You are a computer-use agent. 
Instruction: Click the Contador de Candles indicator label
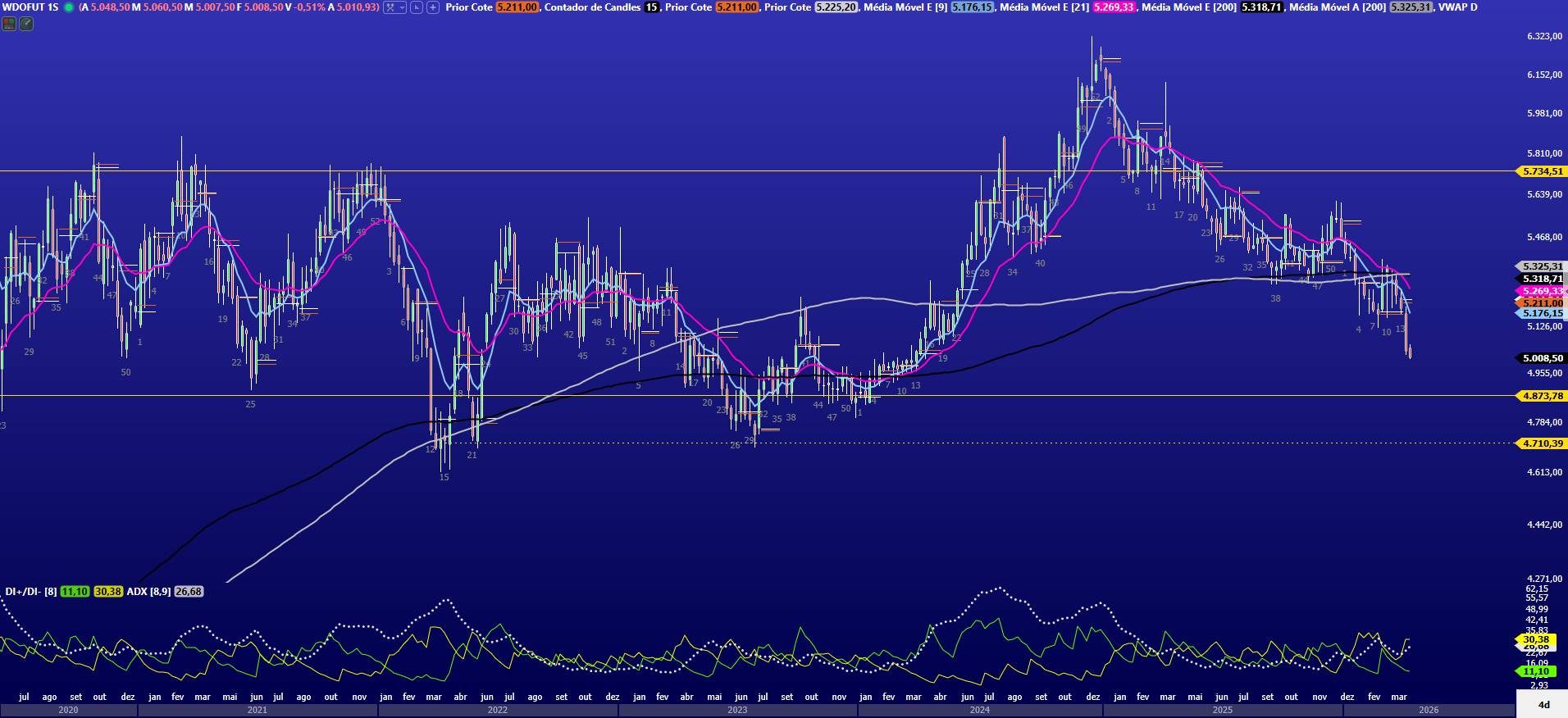(592, 7)
